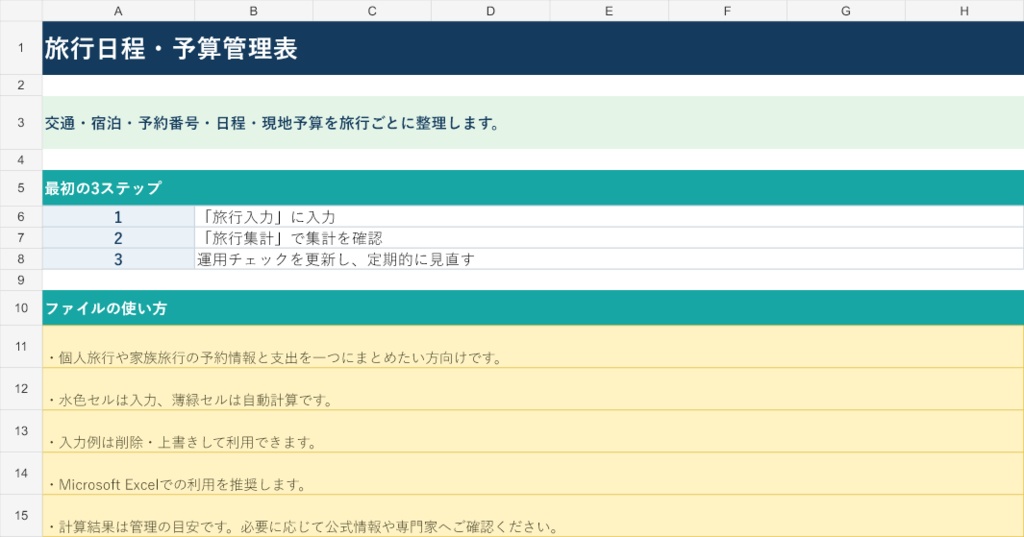
Task: Select row 3 header
Action: pyautogui.click(x=21, y=122)
